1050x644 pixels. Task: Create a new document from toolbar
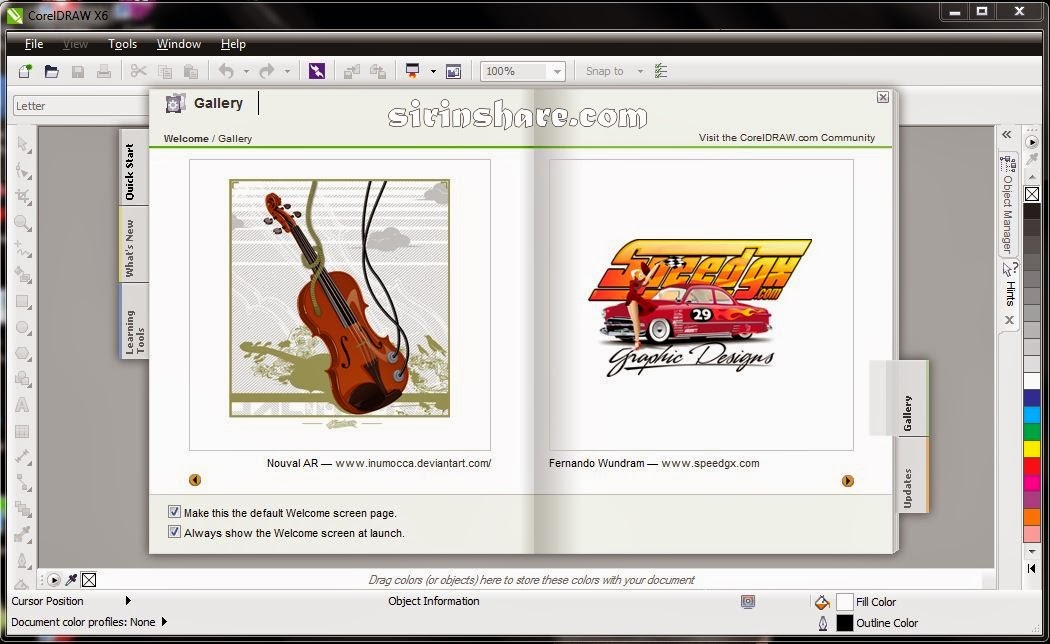click(x=25, y=71)
